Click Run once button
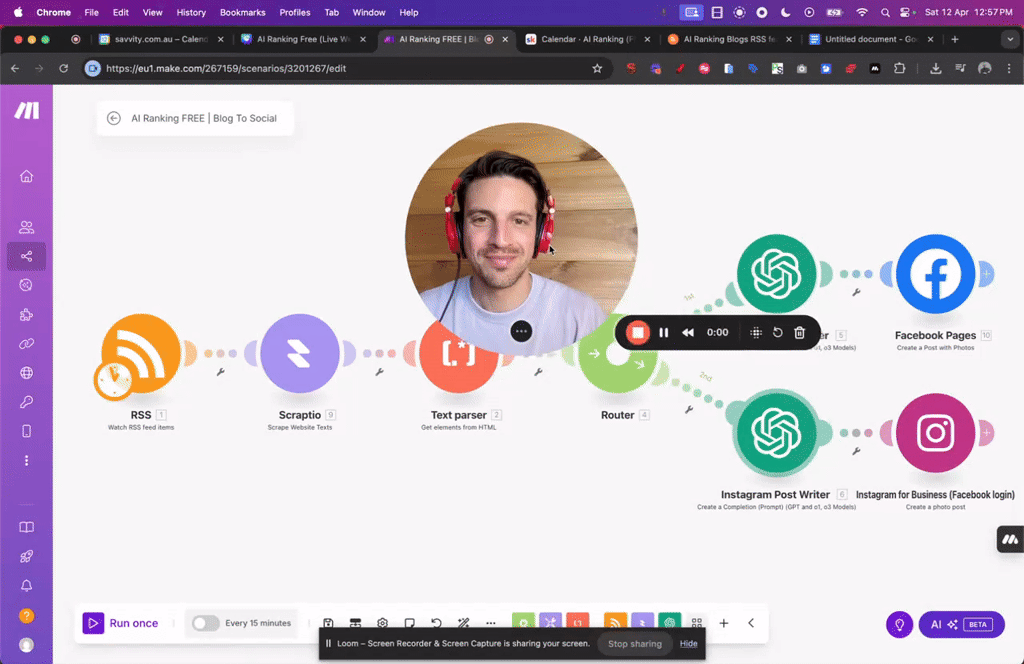The image size is (1024, 664). click(x=121, y=624)
